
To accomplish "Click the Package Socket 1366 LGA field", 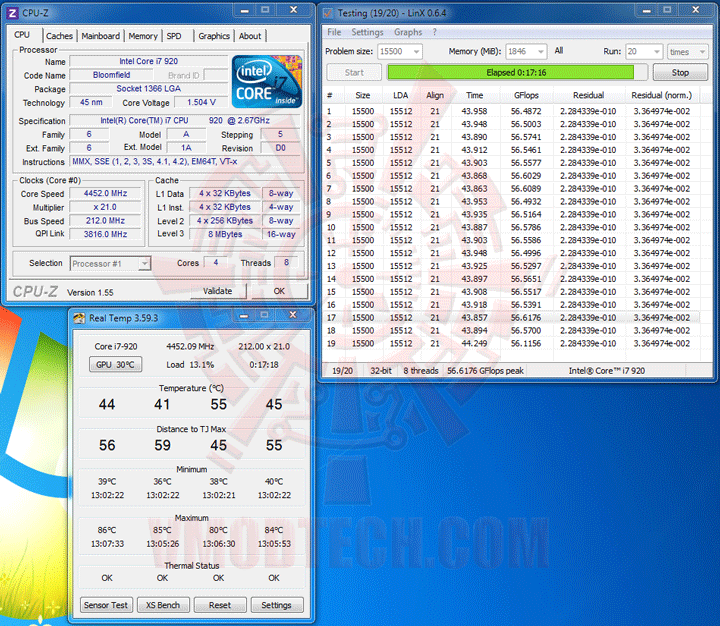I will click(149, 89).
